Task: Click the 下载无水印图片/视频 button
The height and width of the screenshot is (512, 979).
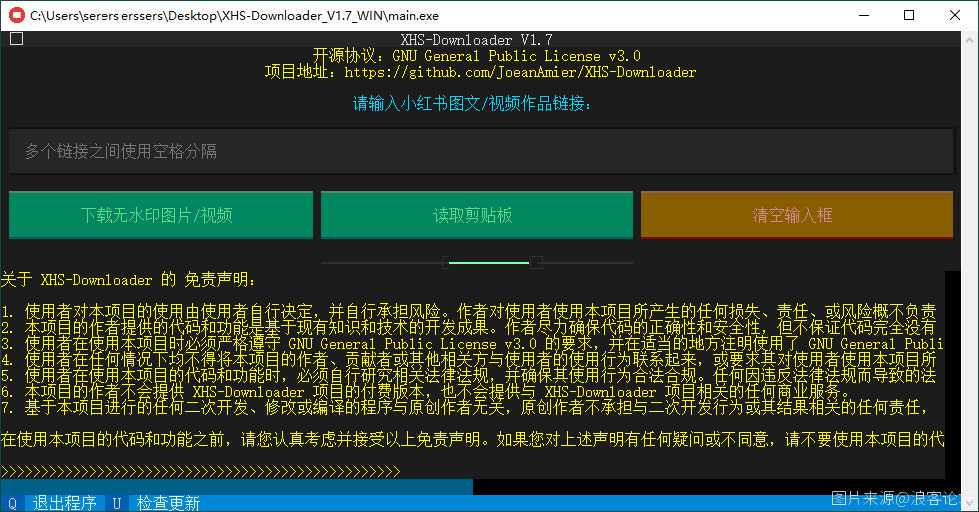Action: click(161, 215)
